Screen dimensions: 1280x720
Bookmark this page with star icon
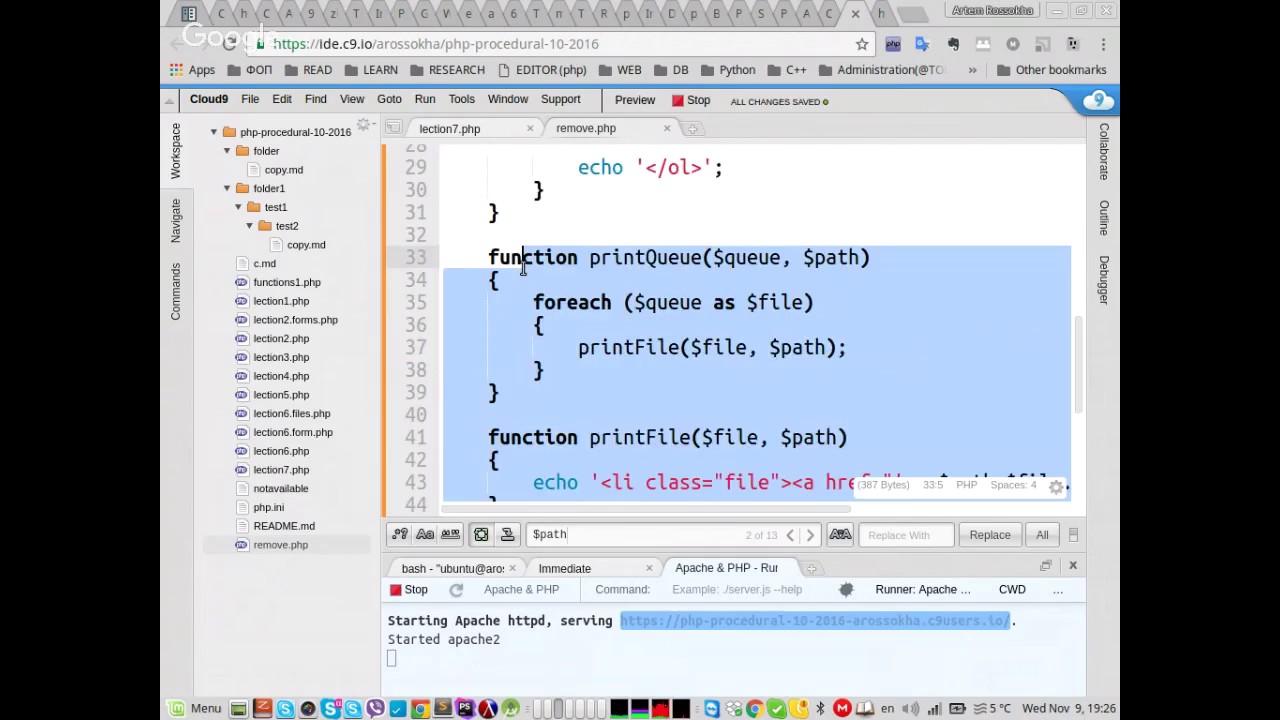862,44
